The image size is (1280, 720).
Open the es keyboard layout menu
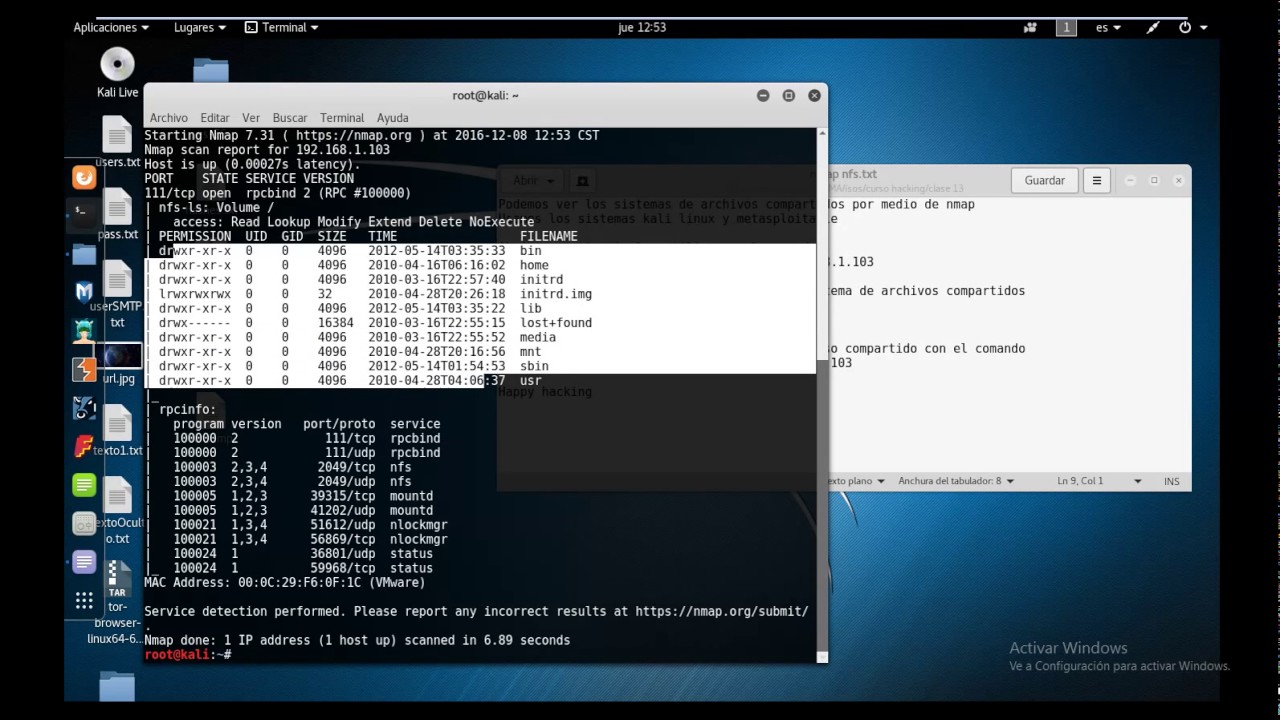pyautogui.click(x=1108, y=28)
